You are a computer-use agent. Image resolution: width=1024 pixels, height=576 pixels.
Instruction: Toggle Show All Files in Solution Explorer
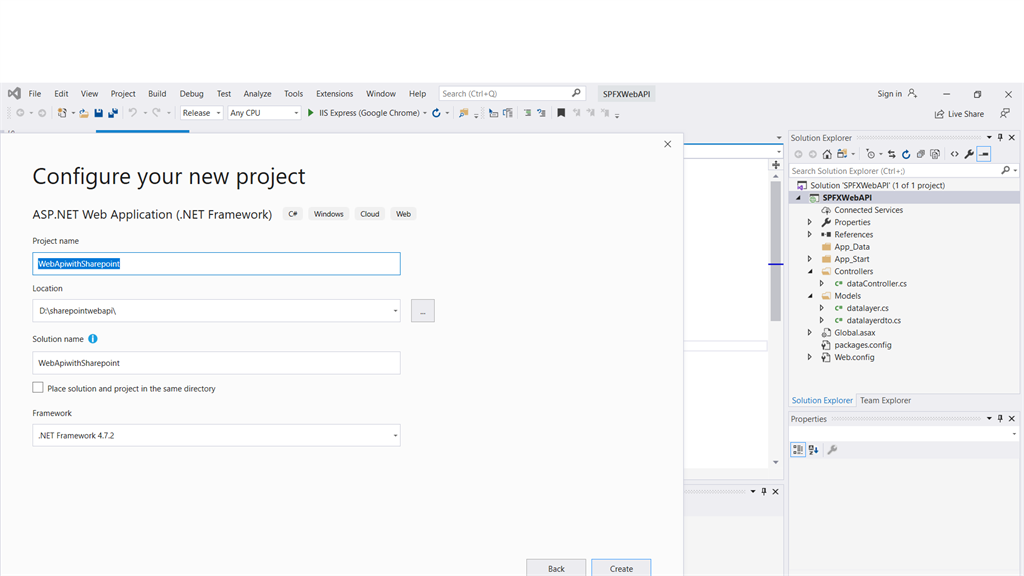tap(935, 153)
